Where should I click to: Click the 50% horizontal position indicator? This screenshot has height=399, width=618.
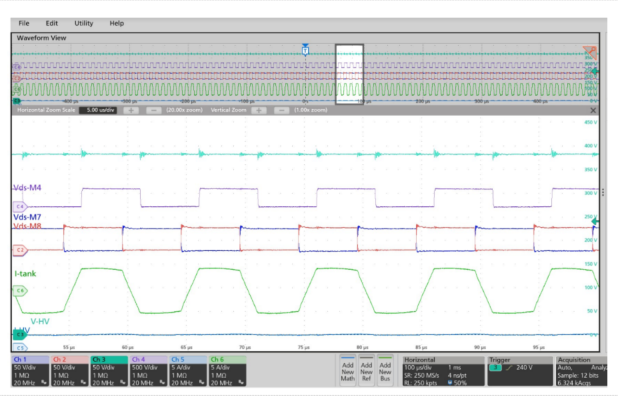click(457, 383)
